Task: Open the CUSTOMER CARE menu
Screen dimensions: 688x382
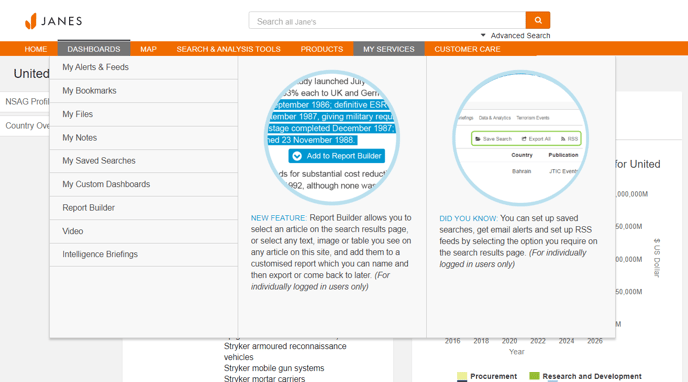Action: [467, 49]
